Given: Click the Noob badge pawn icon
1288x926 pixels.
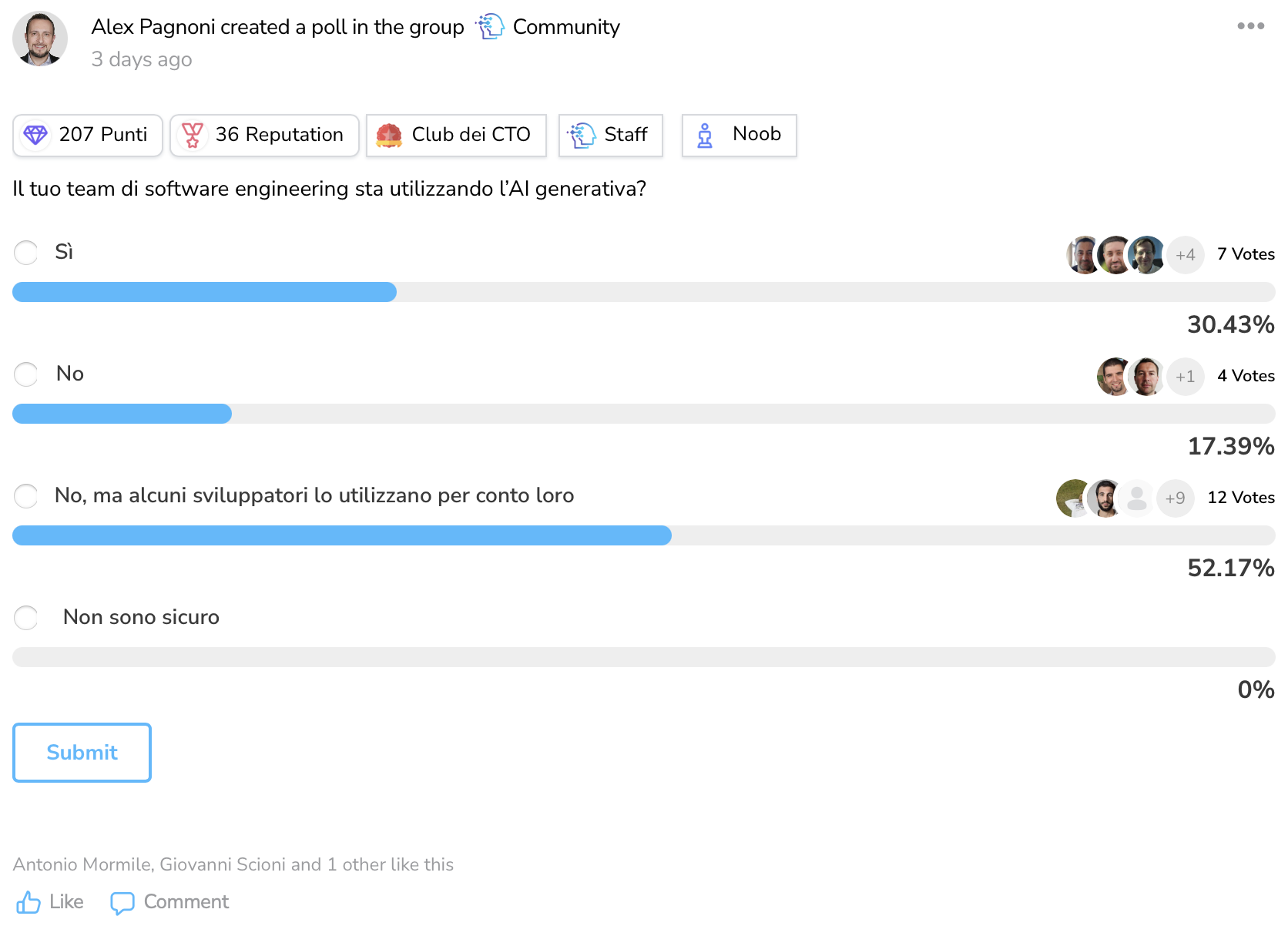Looking at the screenshot, I should coord(705,135).
